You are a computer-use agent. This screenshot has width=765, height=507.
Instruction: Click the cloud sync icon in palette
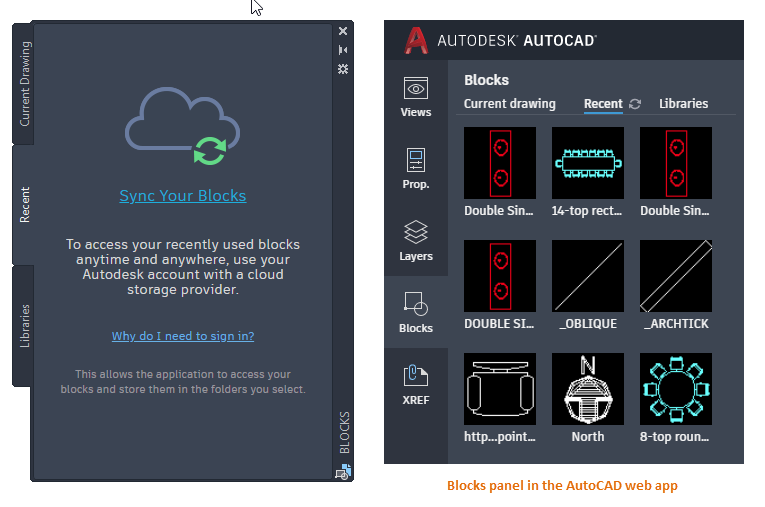(182, 130)
